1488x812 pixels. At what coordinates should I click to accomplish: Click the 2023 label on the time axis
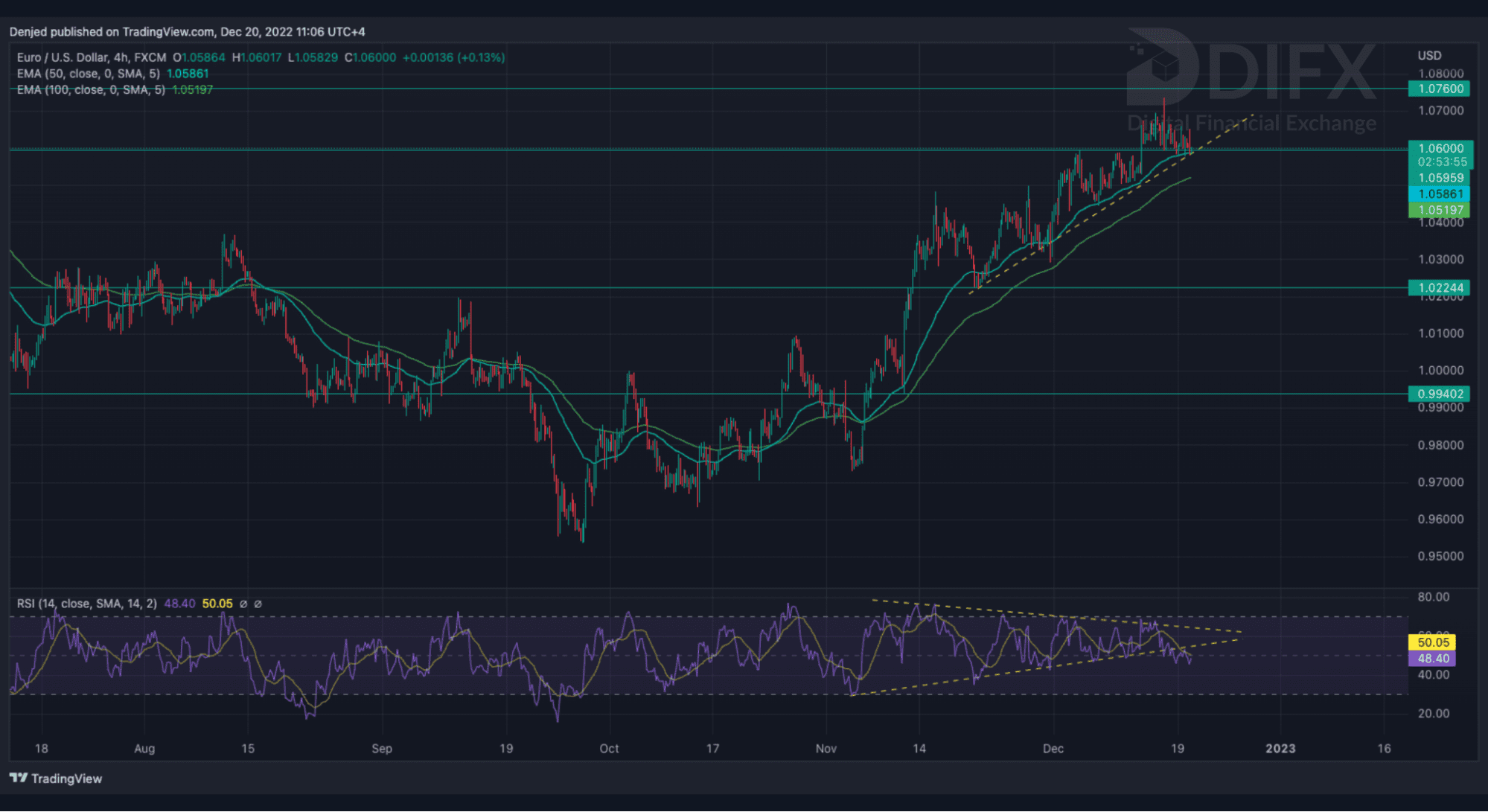tap(1280, 749)
